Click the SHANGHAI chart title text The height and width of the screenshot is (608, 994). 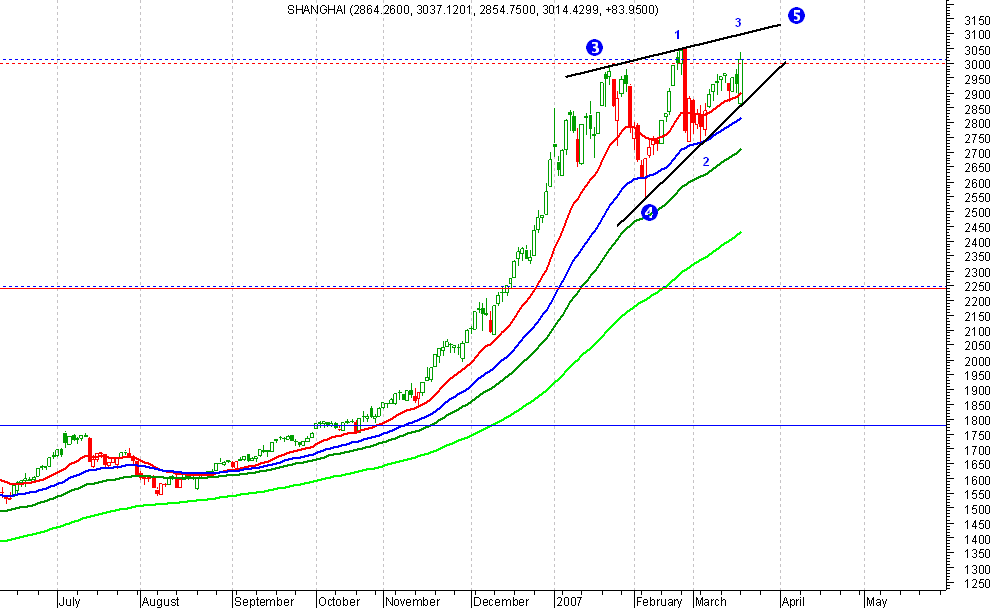tap(472, 10)
